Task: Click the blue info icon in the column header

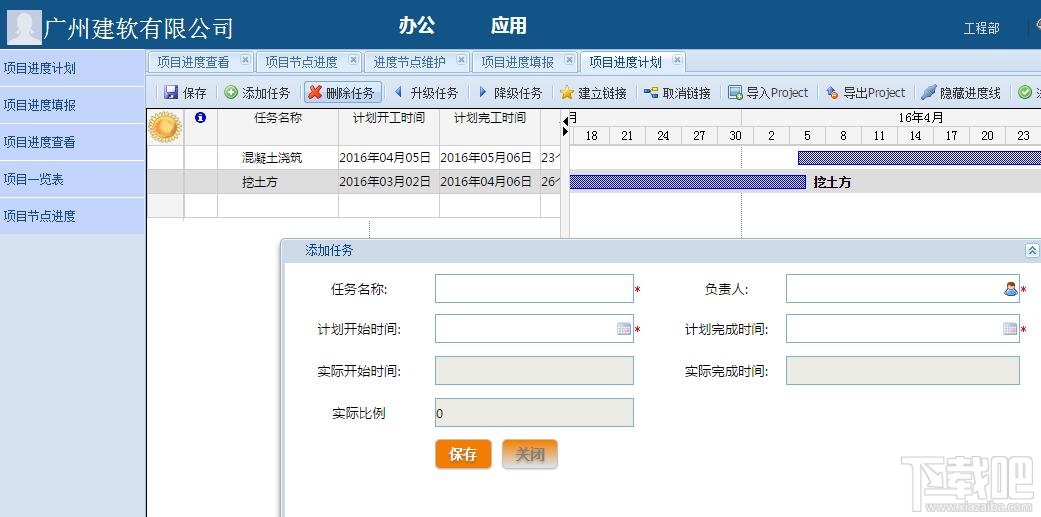Action: click(200, 117)
